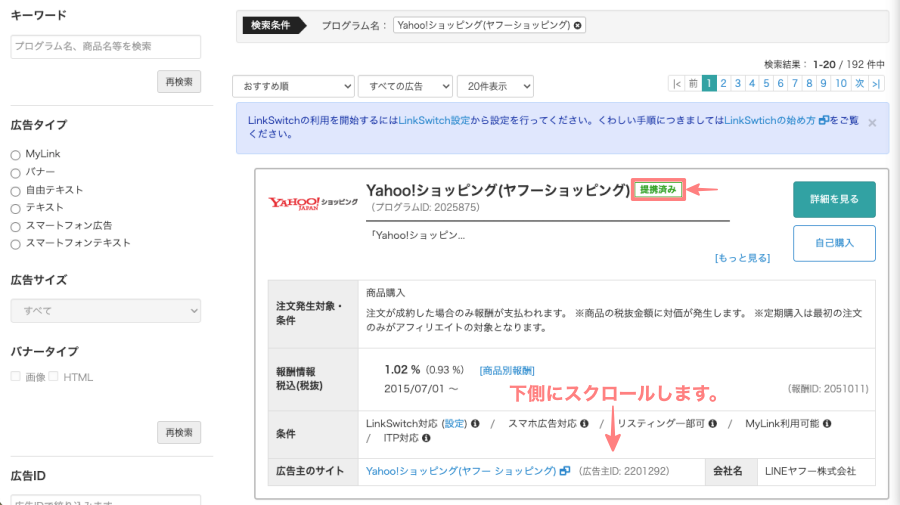900x505 pixels.
Task: Check the HTML banner type checkbox
Action: pyautogui.click(x=53, y=376)
